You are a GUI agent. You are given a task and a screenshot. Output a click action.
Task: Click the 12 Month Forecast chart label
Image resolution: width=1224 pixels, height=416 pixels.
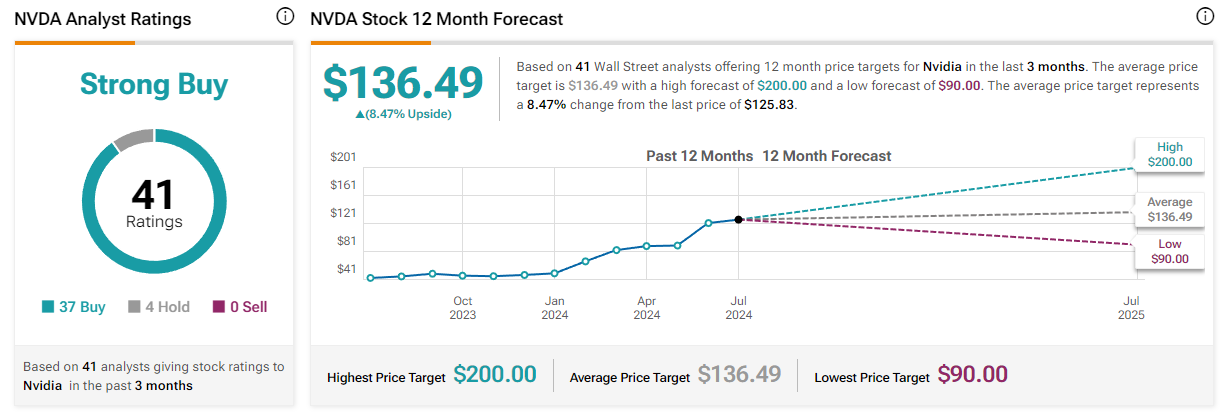click(826, 156)
